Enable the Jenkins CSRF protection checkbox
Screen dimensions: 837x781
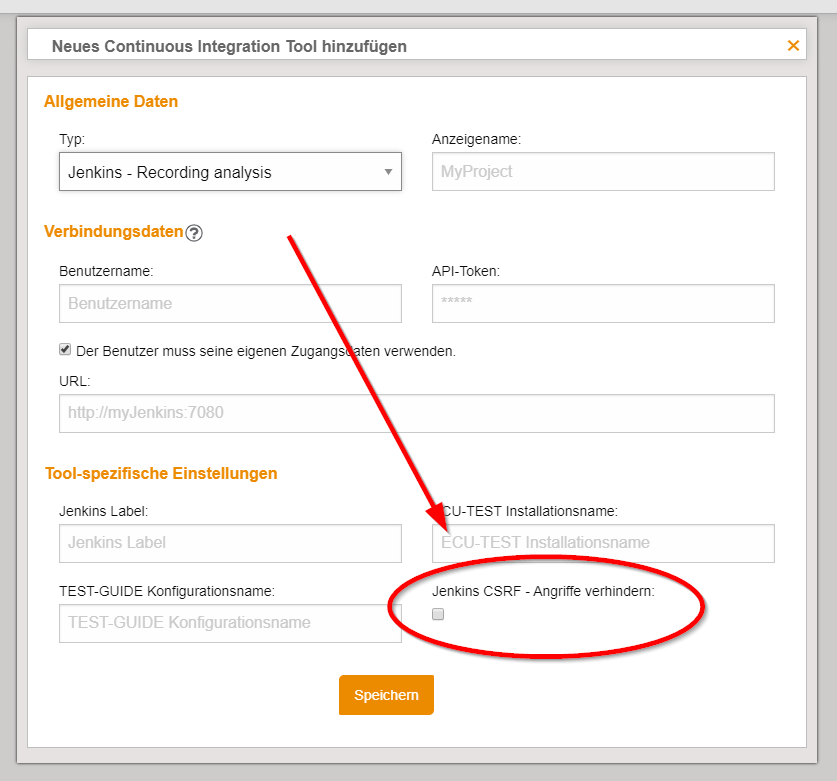pyautogui.click(x=438, y=615)
